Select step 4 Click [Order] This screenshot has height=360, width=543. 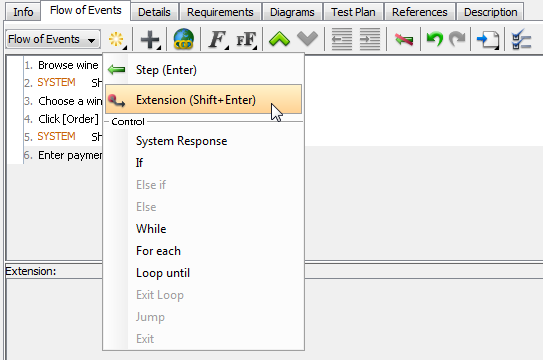[x=63, y=119]
